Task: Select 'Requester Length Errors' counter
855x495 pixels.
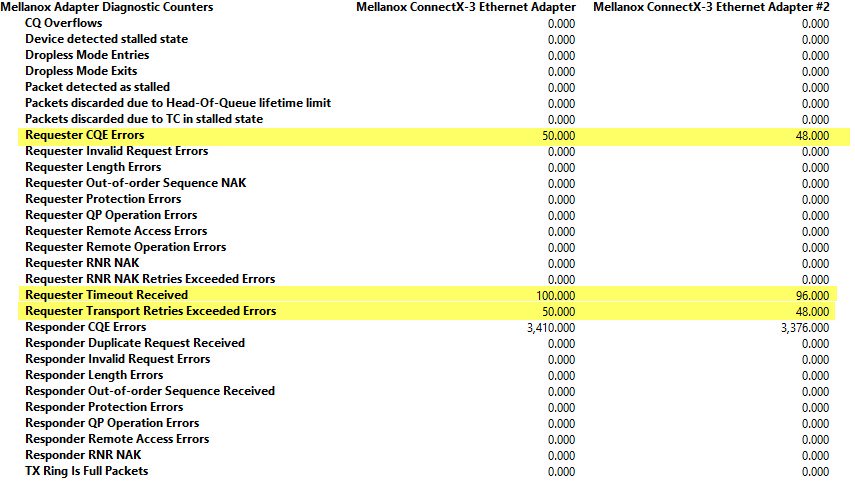Action: pyautogui.click(x=93, y=167)
